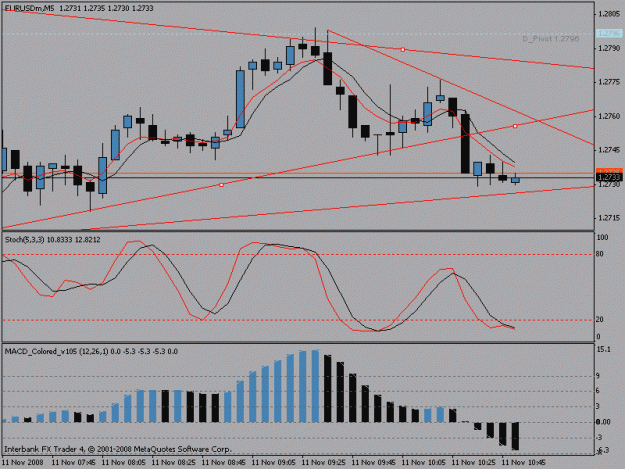625x469 pixels.
Task: Click the 11 Nov 09:45 time label
Action: pos(374,463)
